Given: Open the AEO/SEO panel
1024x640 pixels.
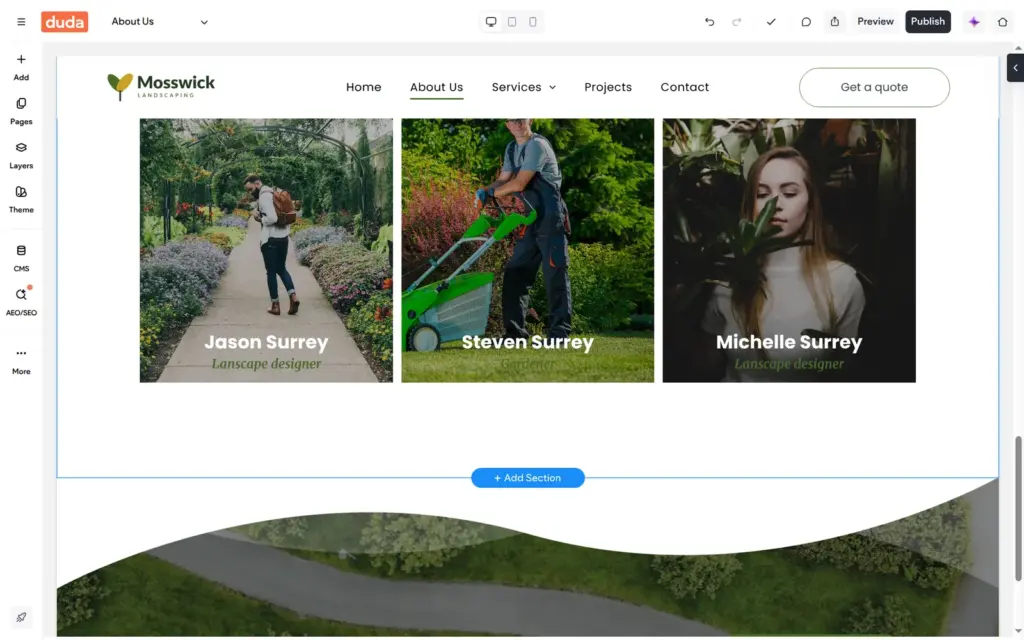Looking at the screenshot, I should (x=21, y=302).
